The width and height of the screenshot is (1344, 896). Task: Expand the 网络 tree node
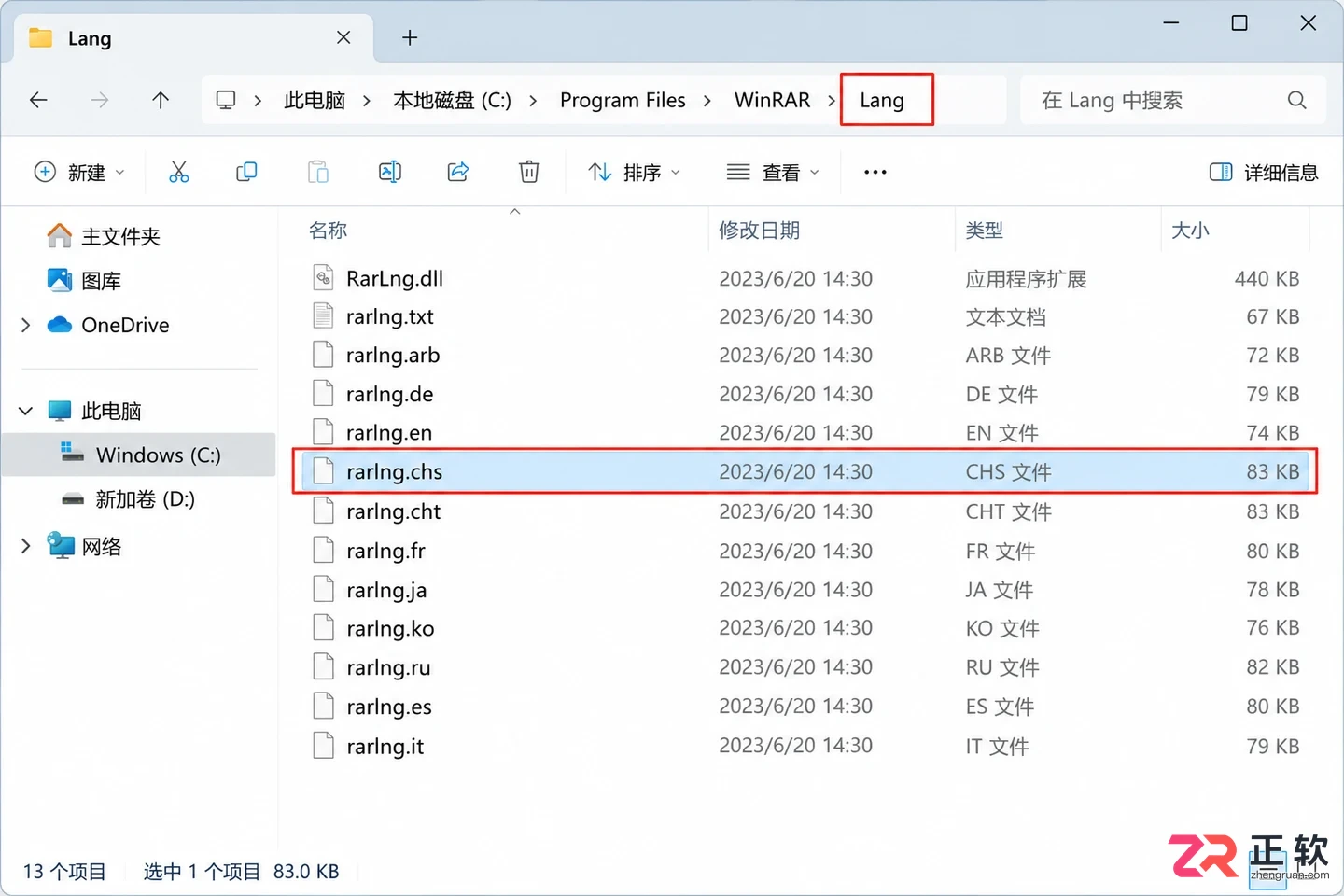pyautogui.click(x=26, y=546)
